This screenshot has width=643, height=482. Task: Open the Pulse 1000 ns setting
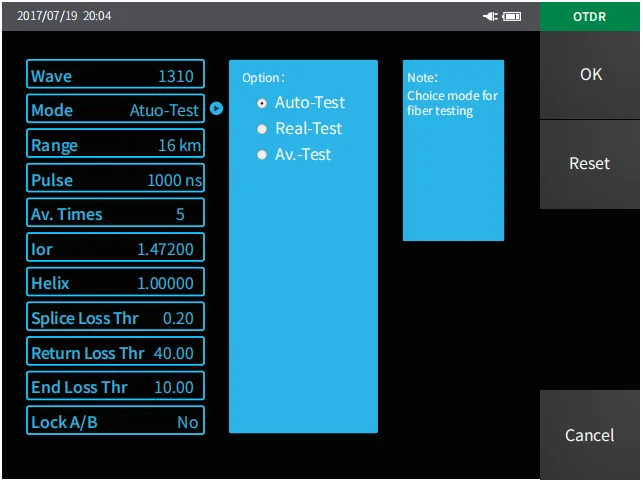[x=115, y=178]
